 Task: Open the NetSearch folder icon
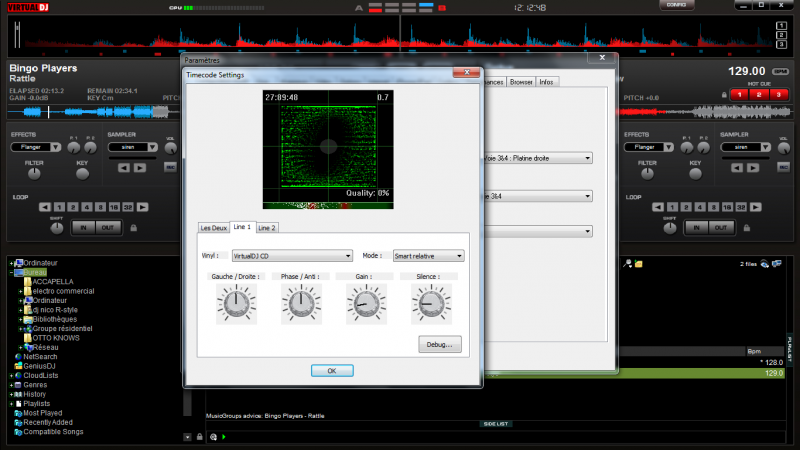coord(17,355)
